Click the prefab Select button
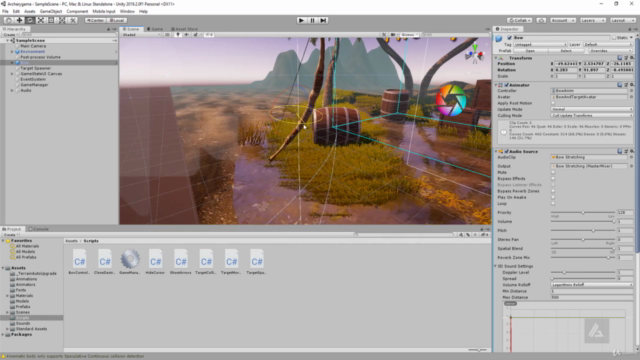Viewport: 640px width, 360px height. [566, 51]
